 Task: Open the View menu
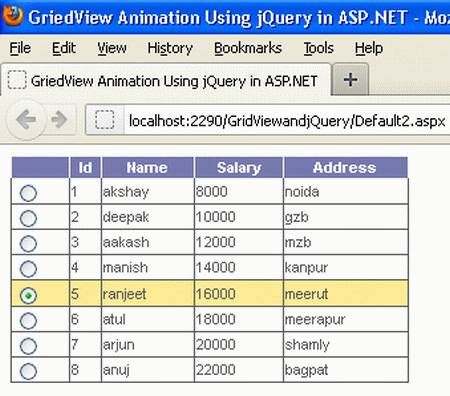tap(112, 48)
